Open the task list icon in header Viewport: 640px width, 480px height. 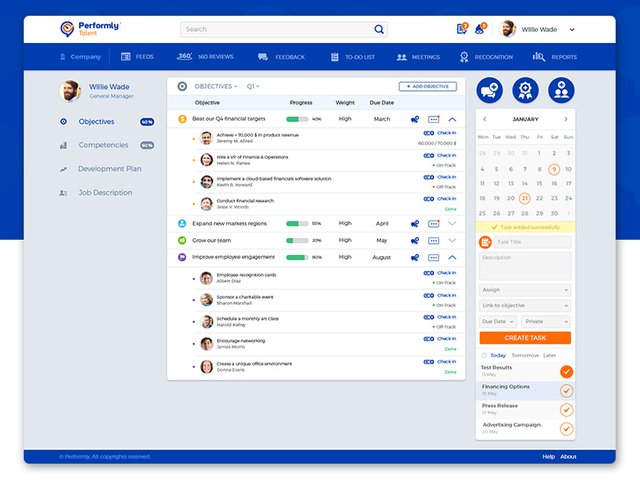pos(462,29)
